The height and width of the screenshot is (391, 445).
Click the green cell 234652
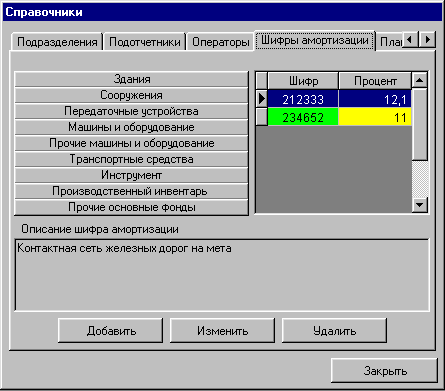point(303,117)
